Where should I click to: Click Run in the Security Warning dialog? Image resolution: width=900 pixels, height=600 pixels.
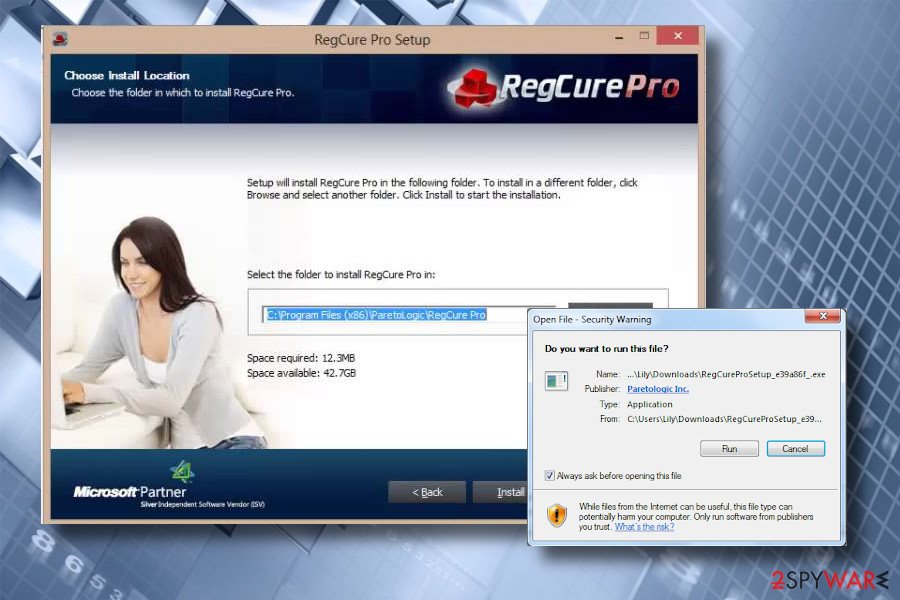pos(729,448)
